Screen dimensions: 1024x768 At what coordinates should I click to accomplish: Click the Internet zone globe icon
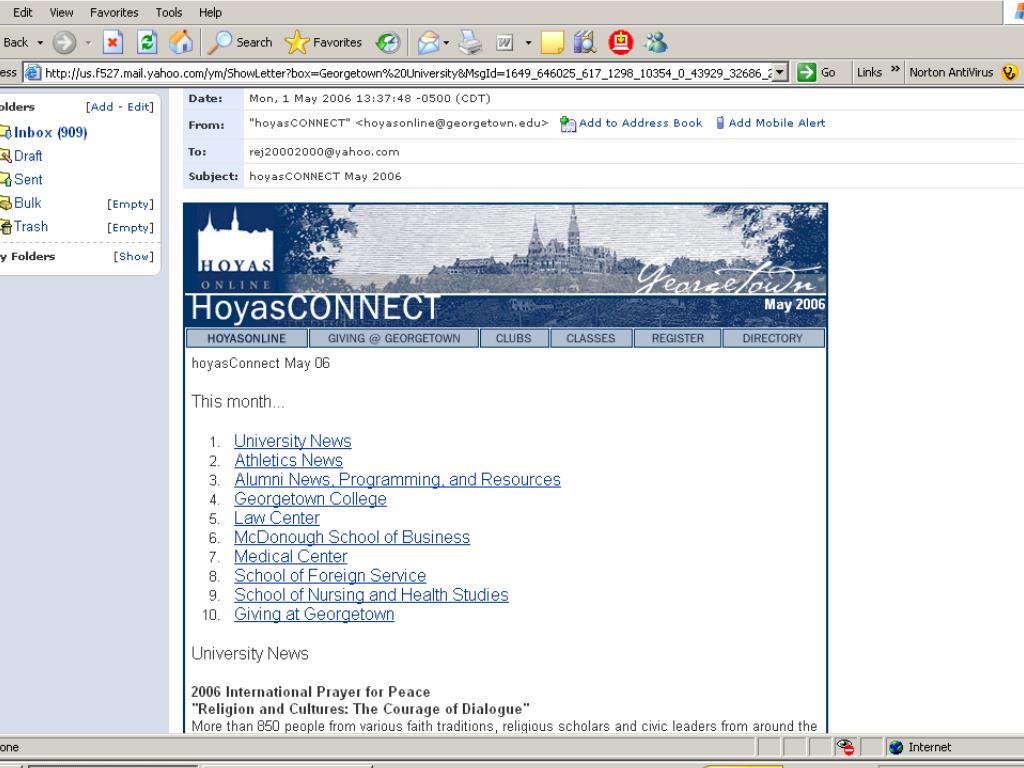[x=896, y=747]
